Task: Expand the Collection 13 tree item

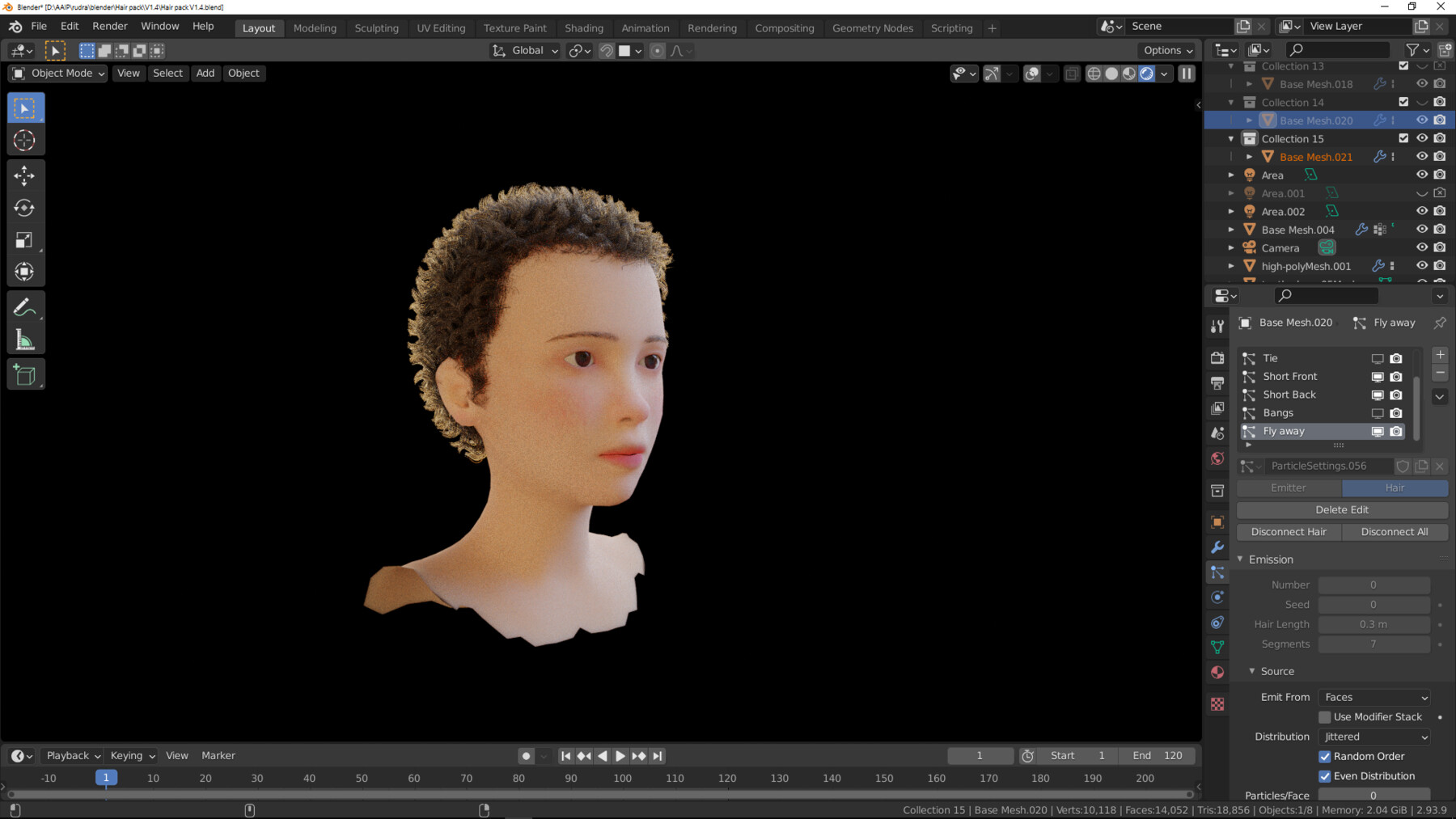Action: (1230, 66)
